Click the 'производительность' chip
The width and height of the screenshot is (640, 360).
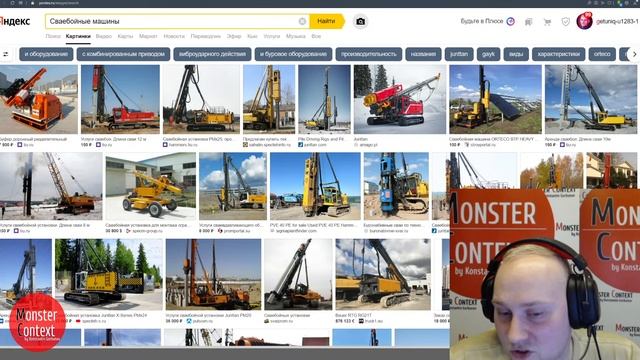point(369,54)
